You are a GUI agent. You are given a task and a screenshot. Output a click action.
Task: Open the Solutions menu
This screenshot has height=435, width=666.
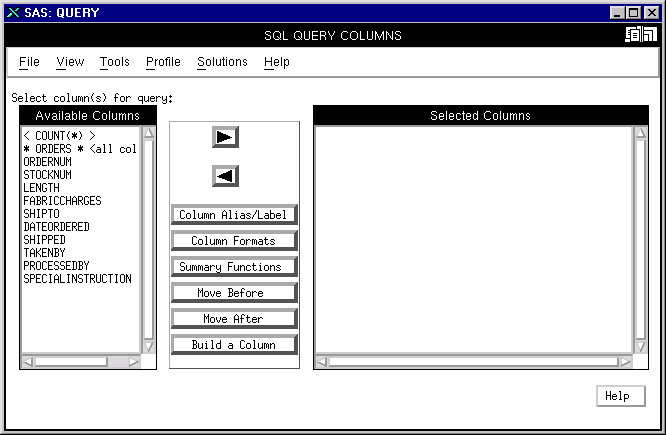click(222, 62)
